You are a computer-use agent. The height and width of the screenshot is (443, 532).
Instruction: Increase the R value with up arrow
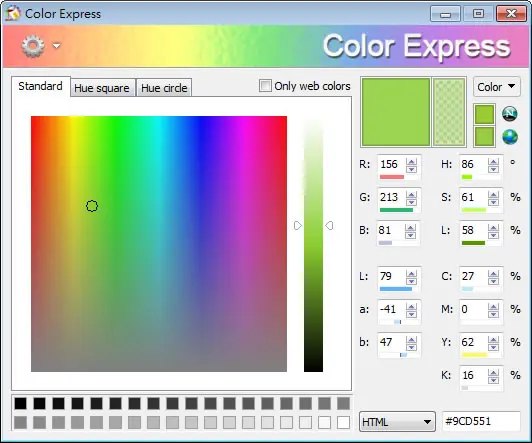411,162
